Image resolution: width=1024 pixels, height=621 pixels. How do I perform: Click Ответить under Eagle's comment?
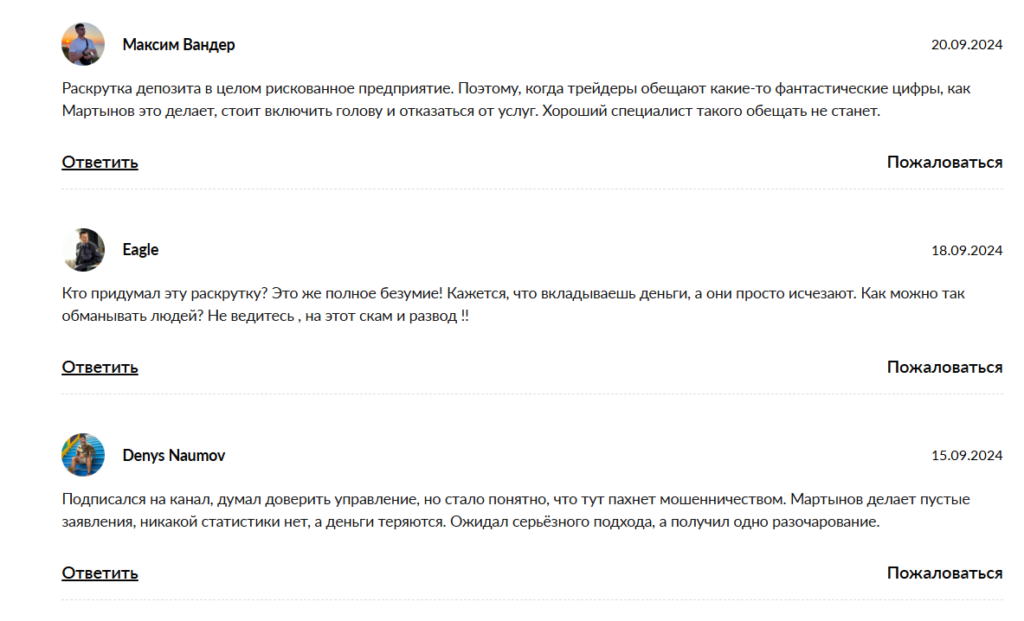pyautogui.click(x=100, y=367)
